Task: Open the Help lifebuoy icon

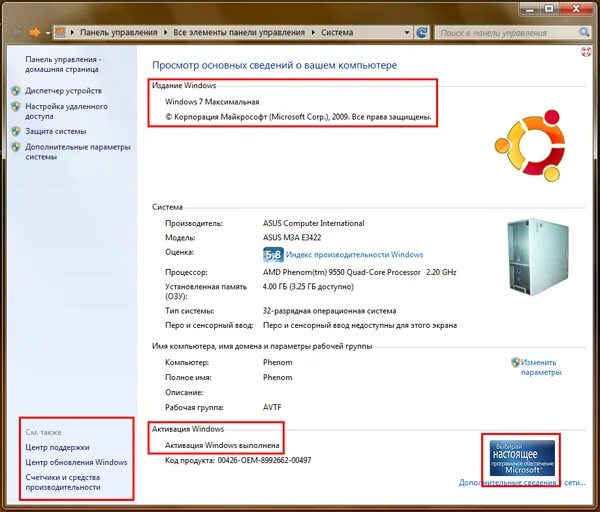Action: click(586, 52)
